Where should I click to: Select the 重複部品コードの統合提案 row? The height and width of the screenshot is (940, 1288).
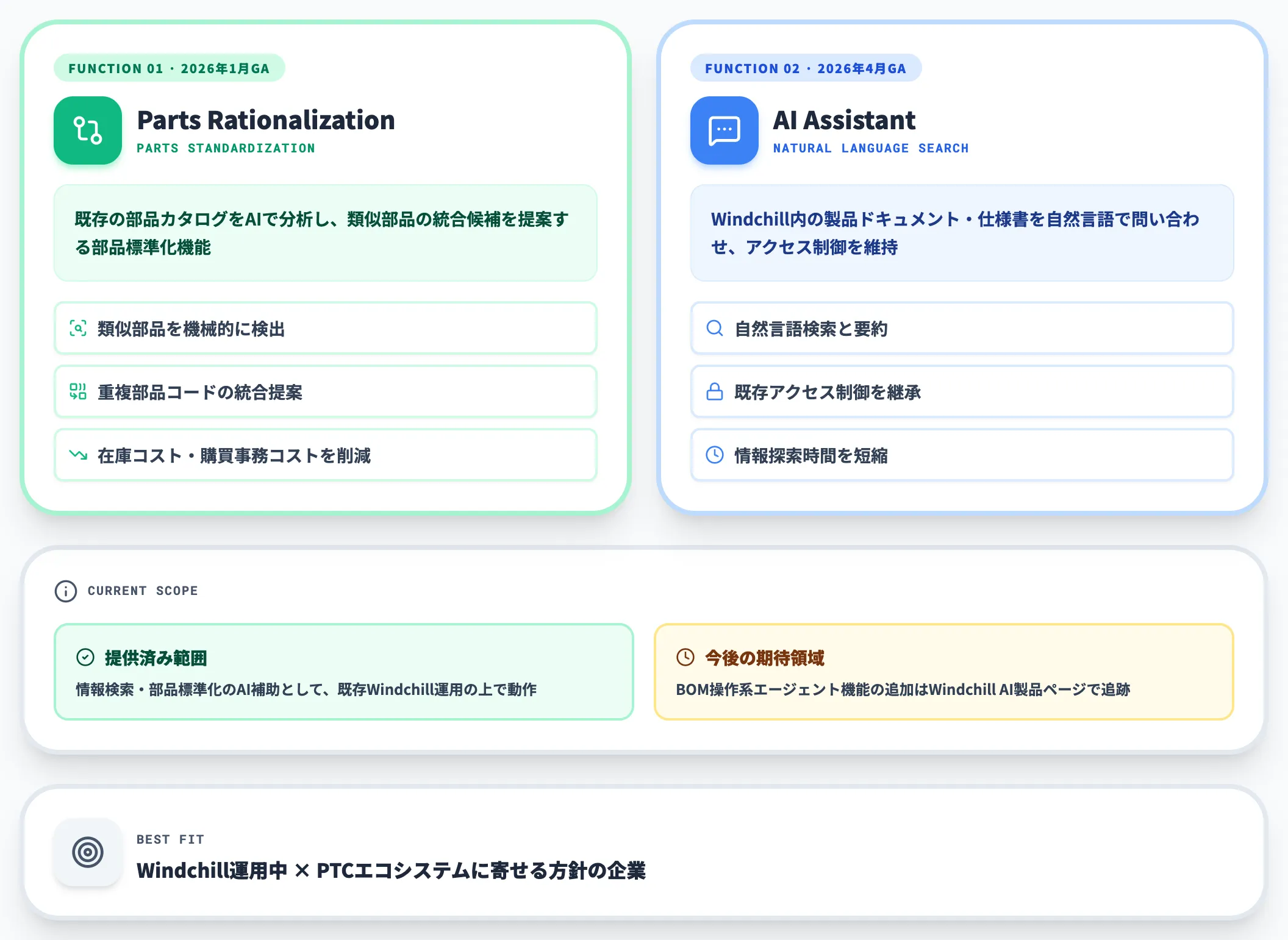coord(326,392)
